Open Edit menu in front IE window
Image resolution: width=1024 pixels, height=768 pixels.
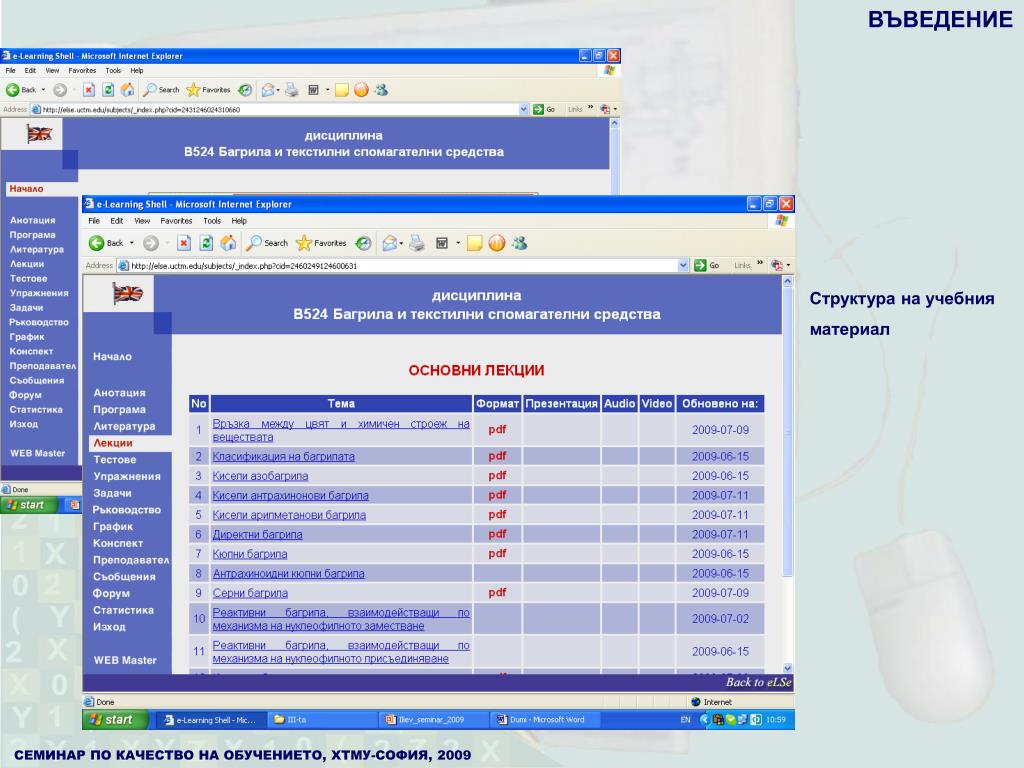[116, 221]
